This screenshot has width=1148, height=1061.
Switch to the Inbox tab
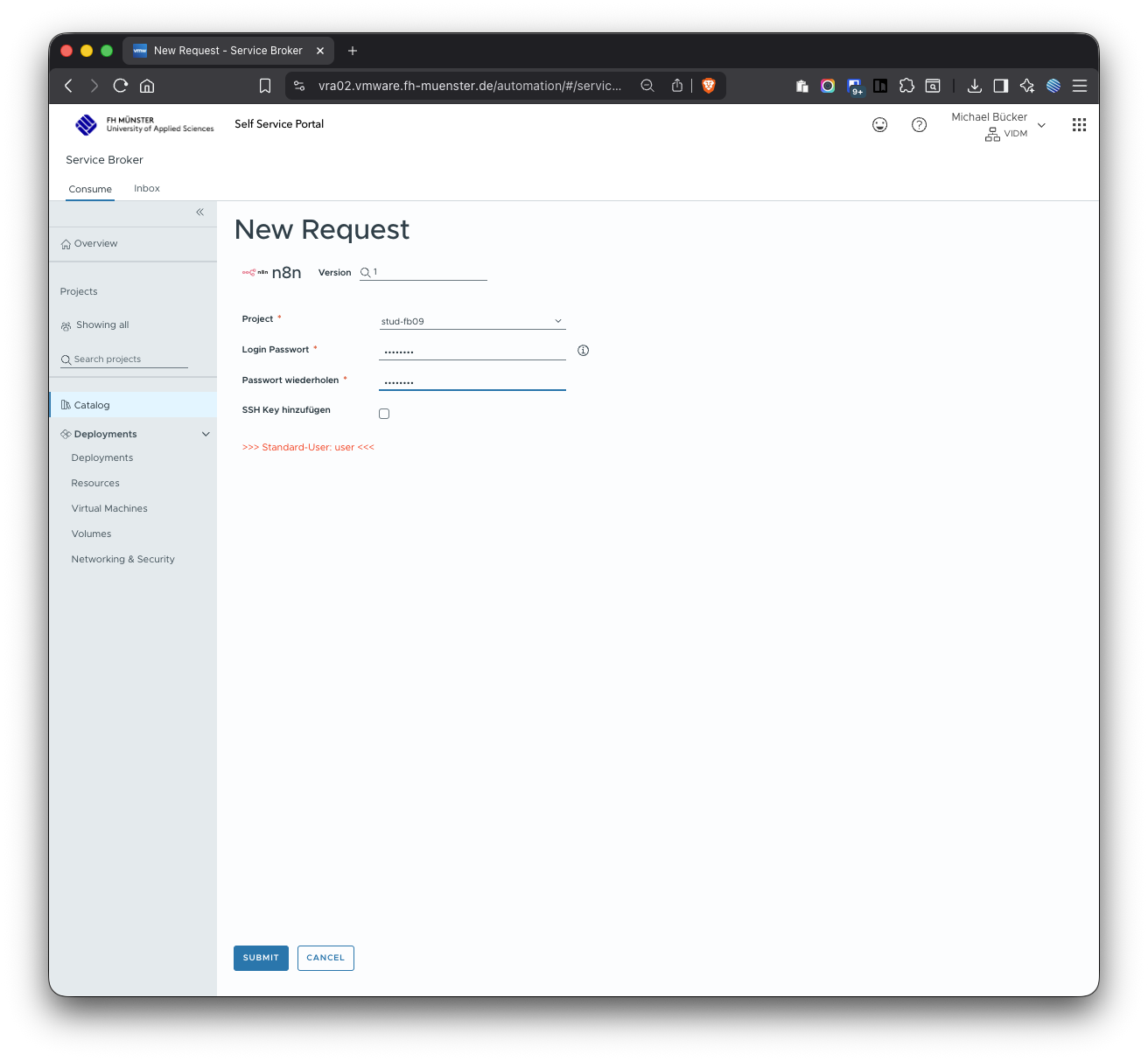147,189
